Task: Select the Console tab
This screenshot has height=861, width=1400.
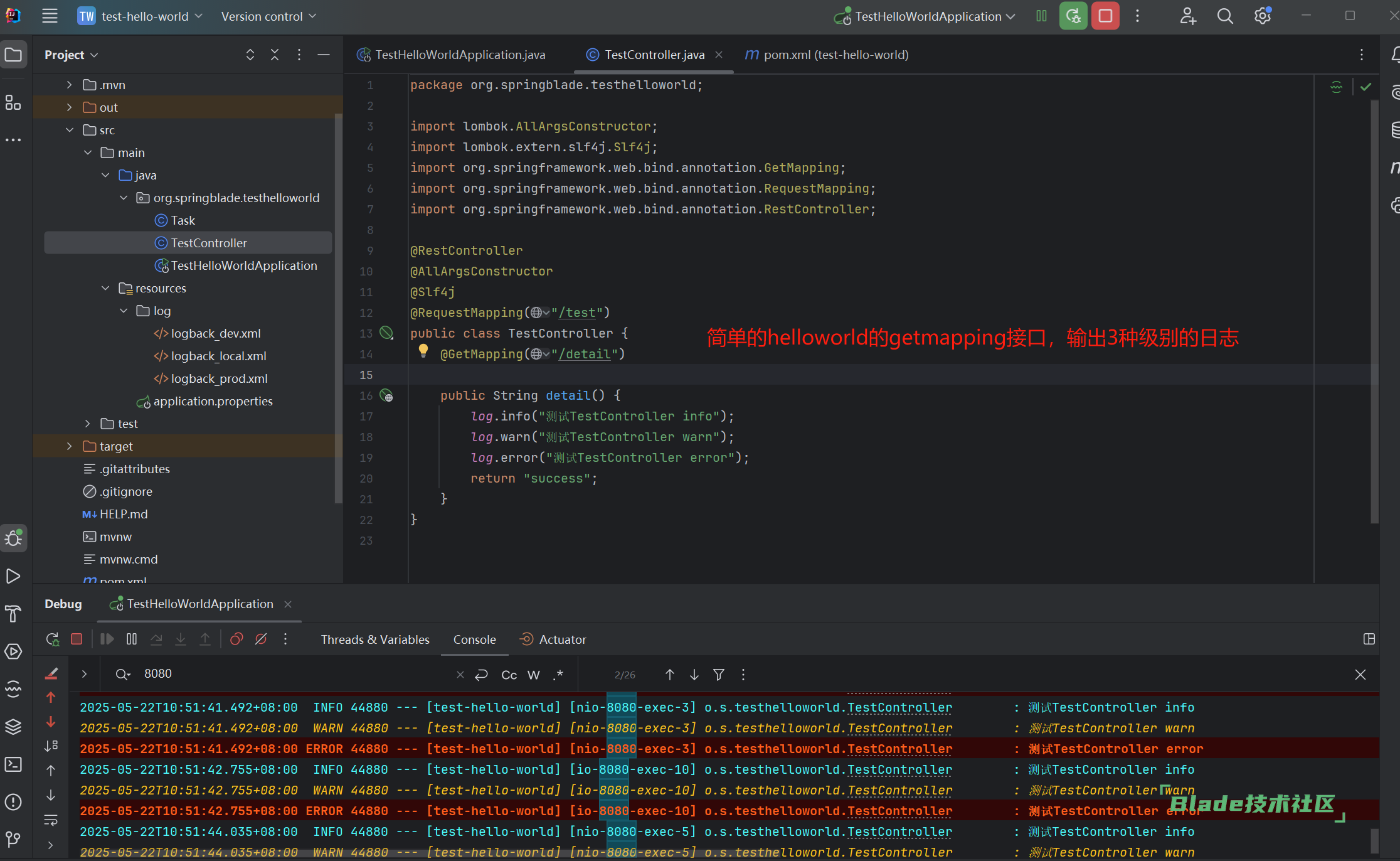Action: [x=474, y=639]
